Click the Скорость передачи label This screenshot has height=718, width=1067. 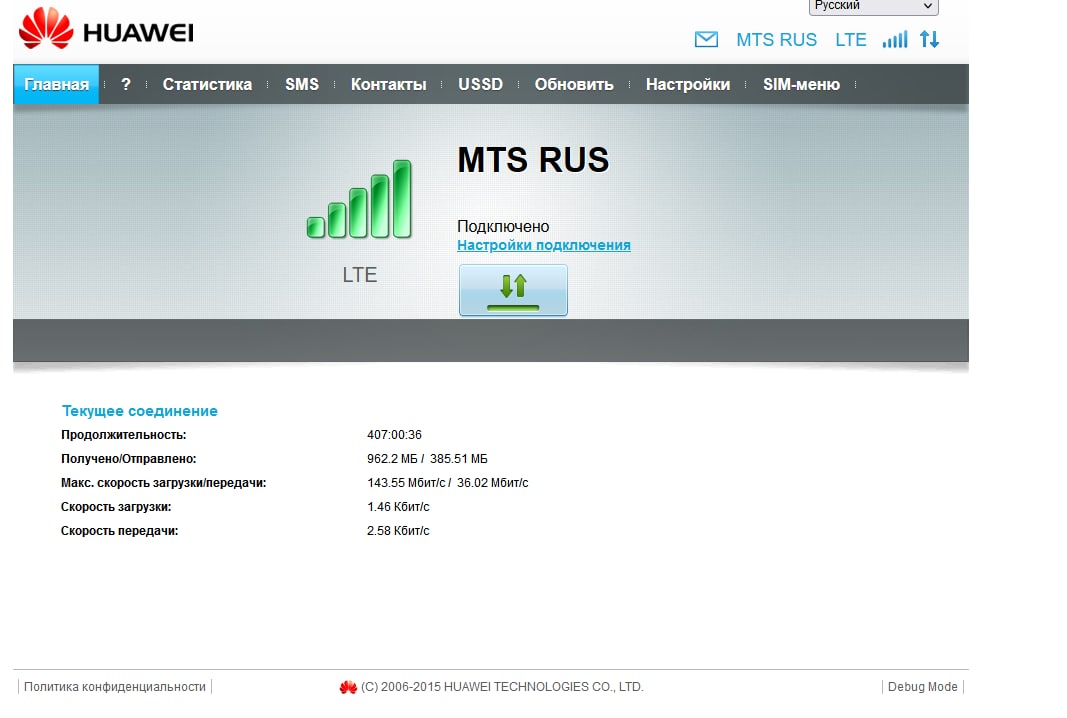click(119, 530)
